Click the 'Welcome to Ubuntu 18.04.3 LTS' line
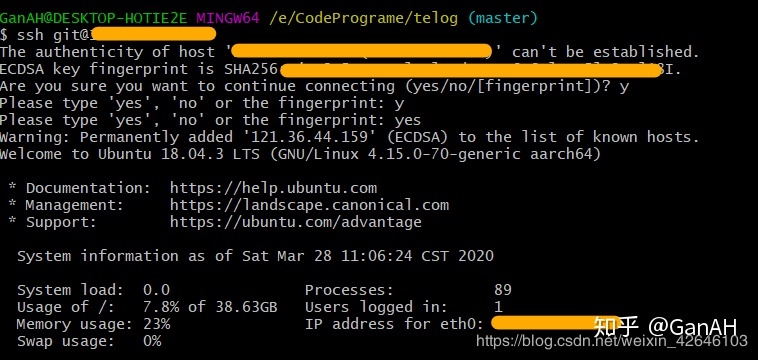The height and width of the screenshot is (360, 758). click(300, 154)
